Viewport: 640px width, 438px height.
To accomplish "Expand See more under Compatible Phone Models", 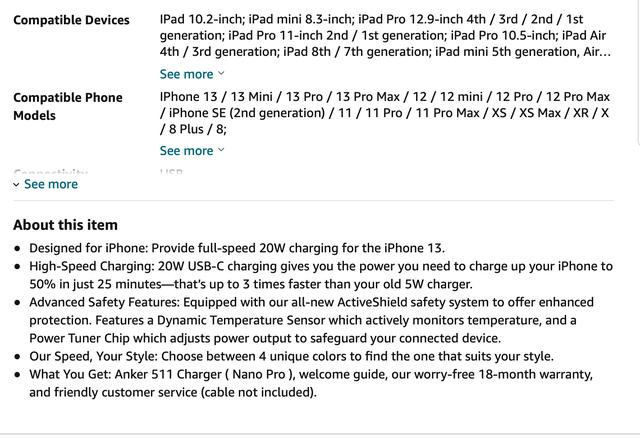I will [x=186, y=151].
